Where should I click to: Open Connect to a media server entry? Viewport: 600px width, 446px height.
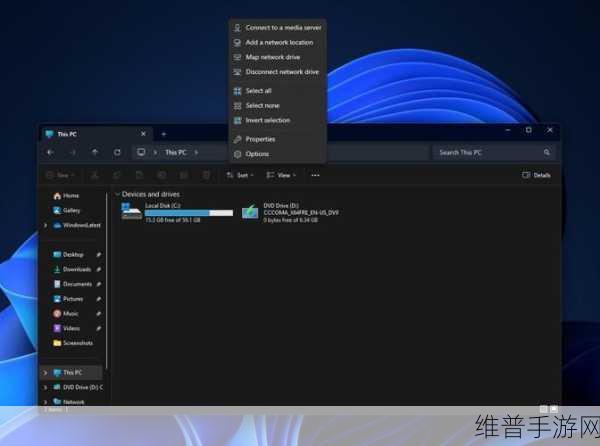pyautogui.click(x=277, y=28)
